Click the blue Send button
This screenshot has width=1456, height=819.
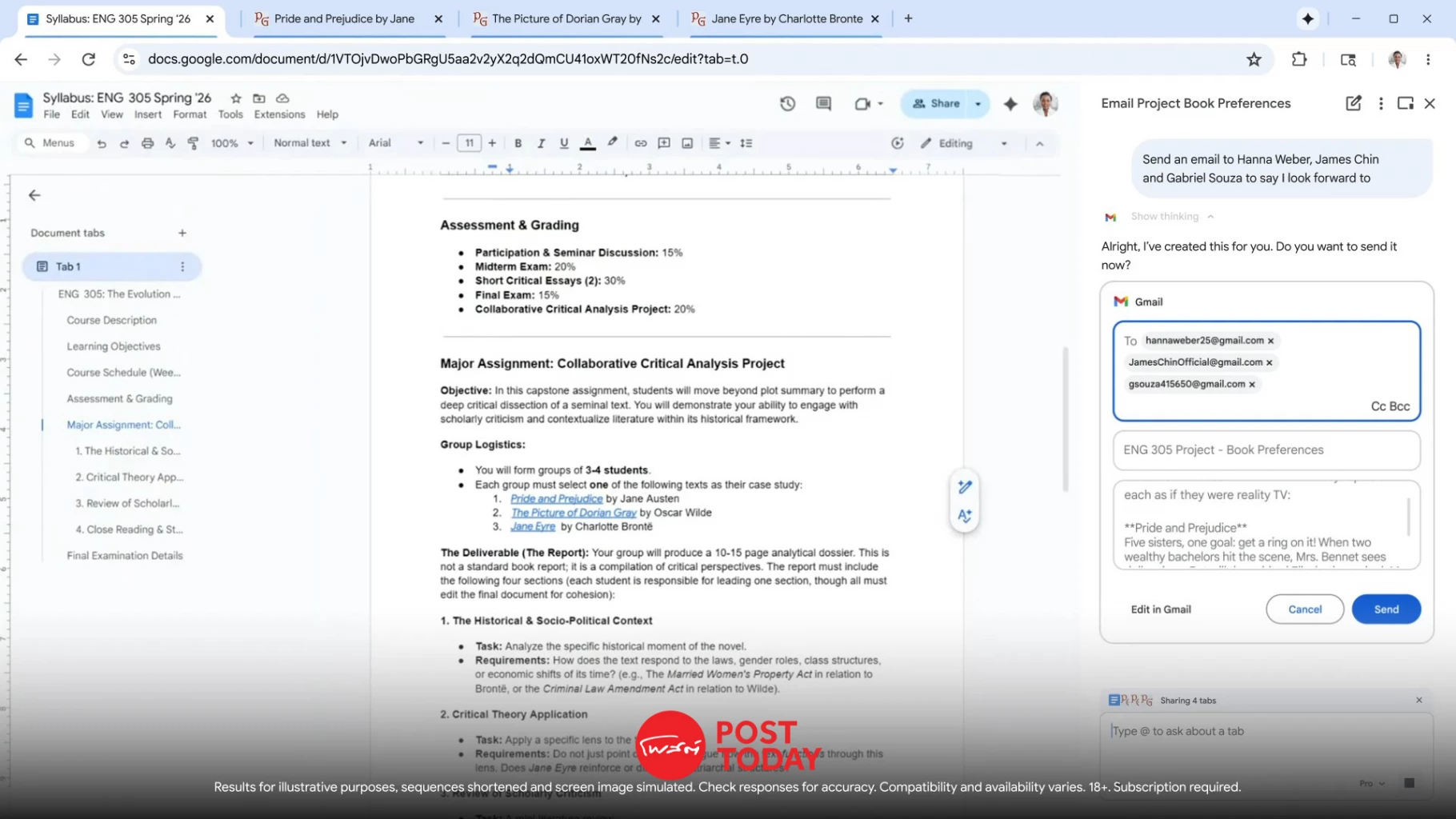[1386, 609]
